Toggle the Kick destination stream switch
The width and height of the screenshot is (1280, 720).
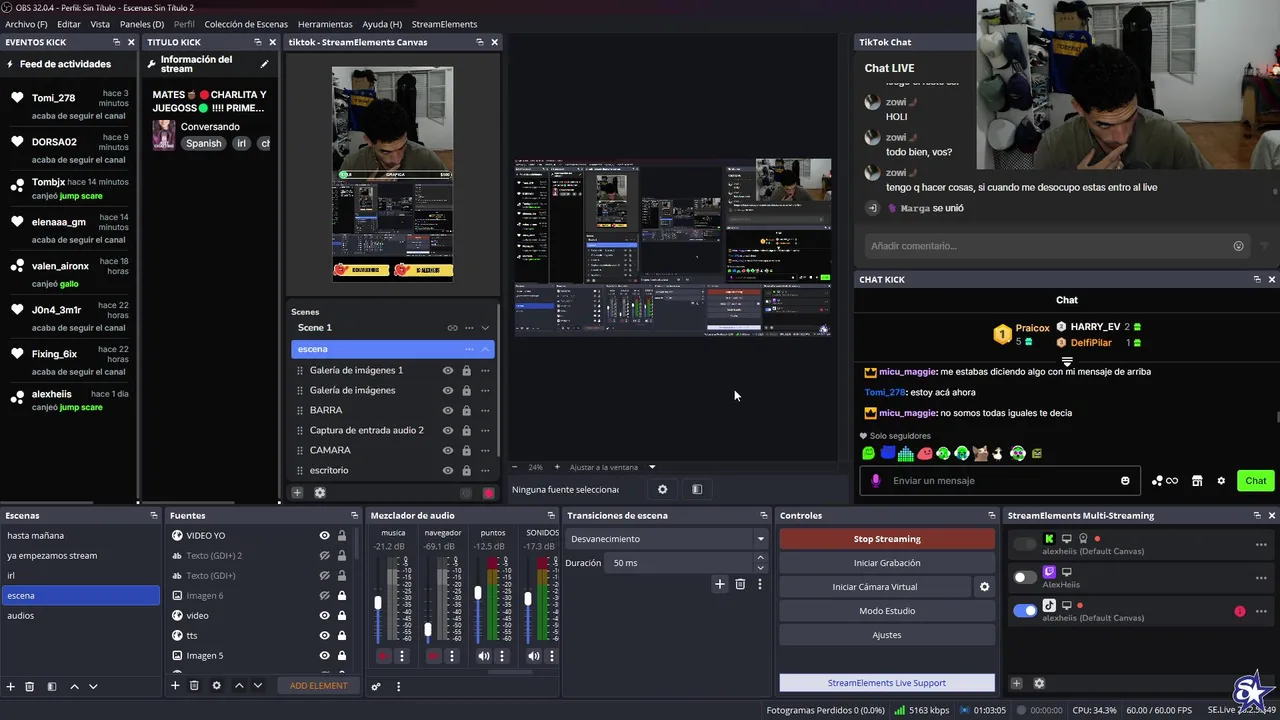click(1025, 544)
